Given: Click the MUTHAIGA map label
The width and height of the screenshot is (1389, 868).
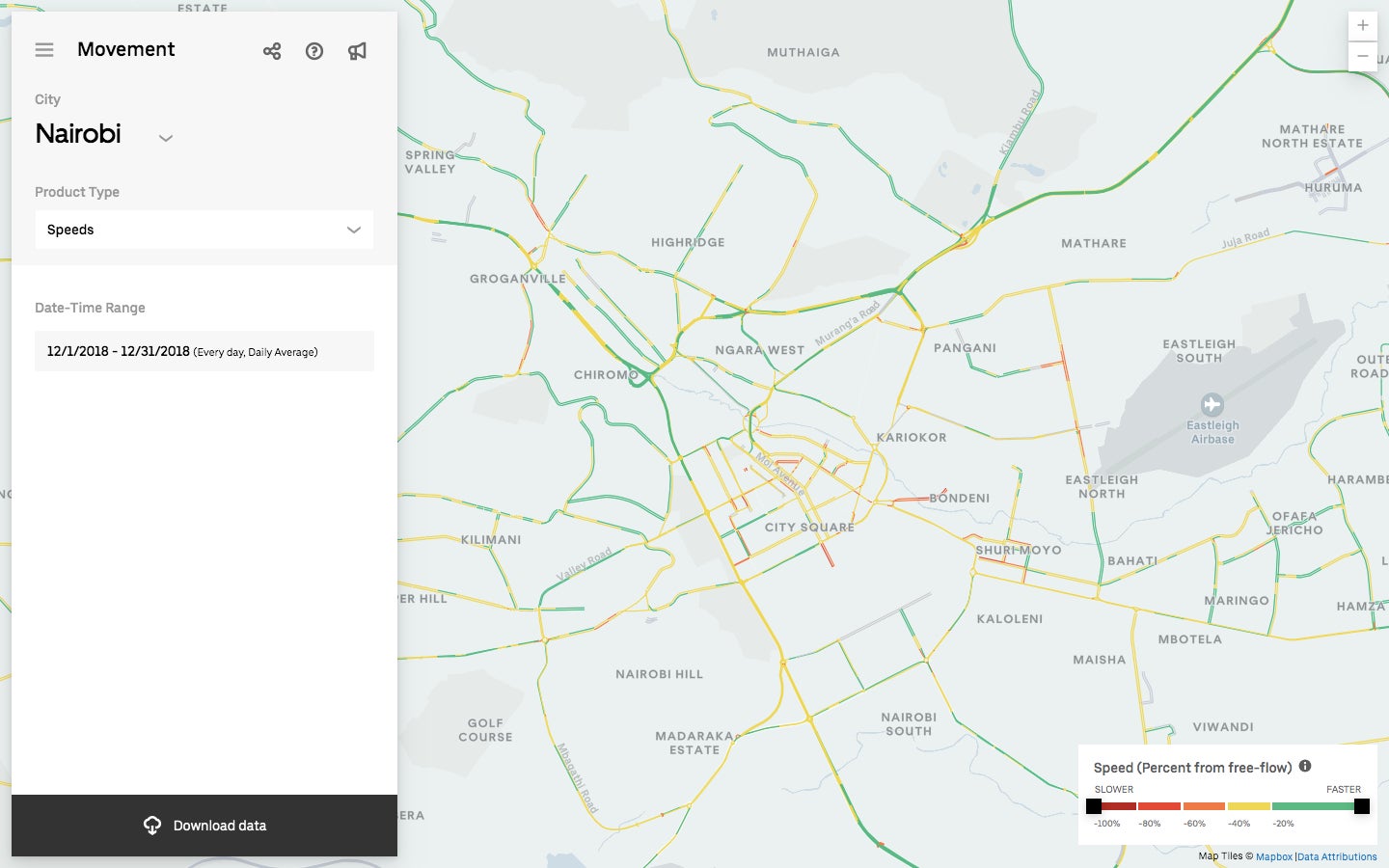Looking at the screenshot, I should [803, 52].
